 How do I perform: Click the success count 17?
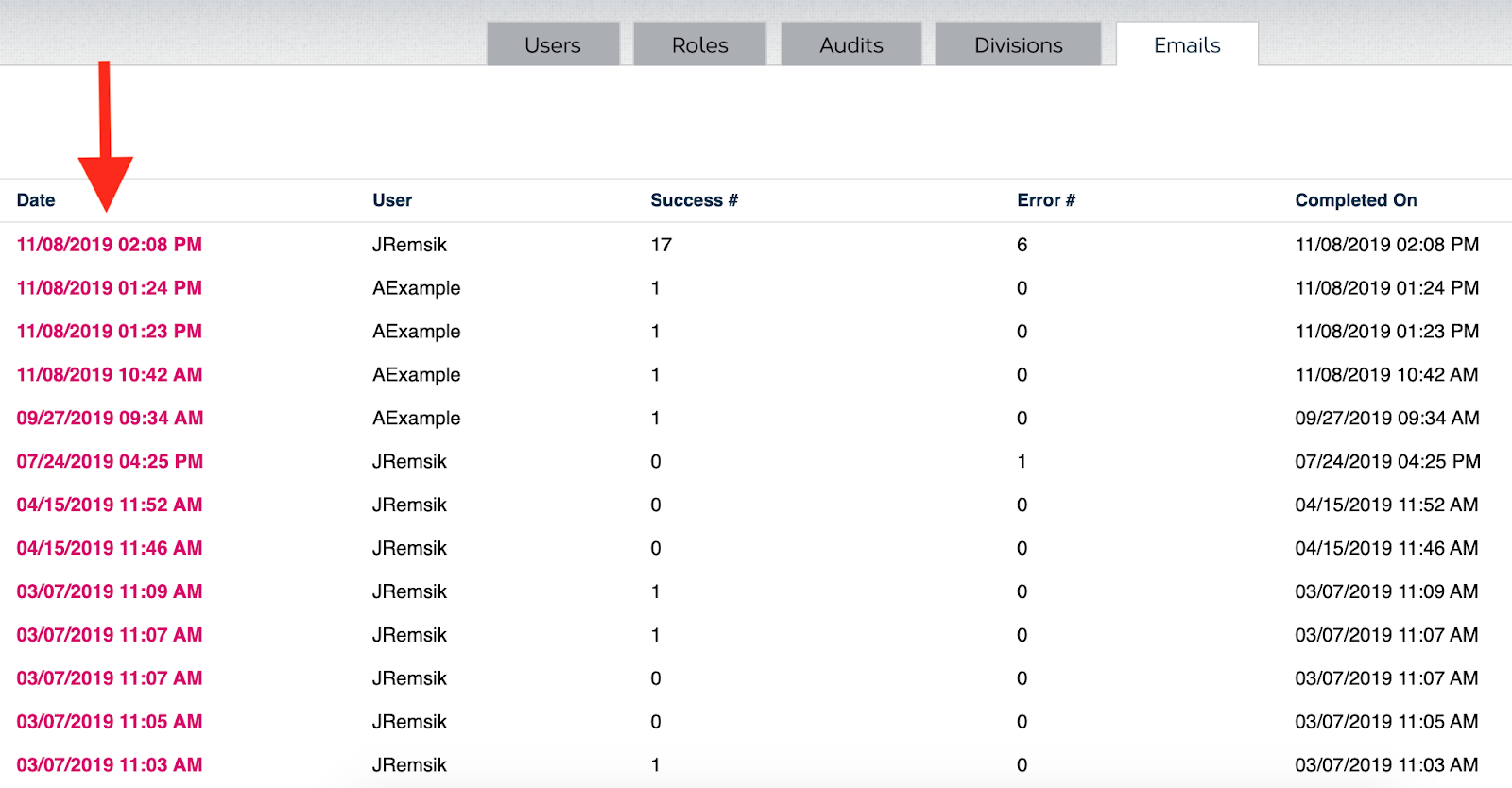pos(661,245)
